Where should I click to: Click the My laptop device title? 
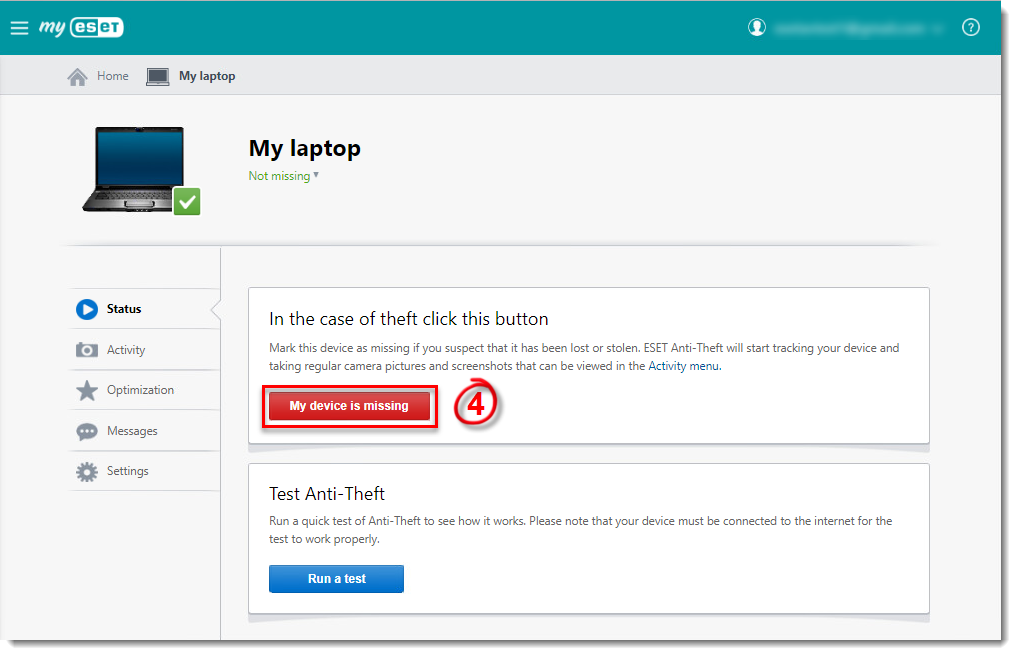click(x=305, y=149)
